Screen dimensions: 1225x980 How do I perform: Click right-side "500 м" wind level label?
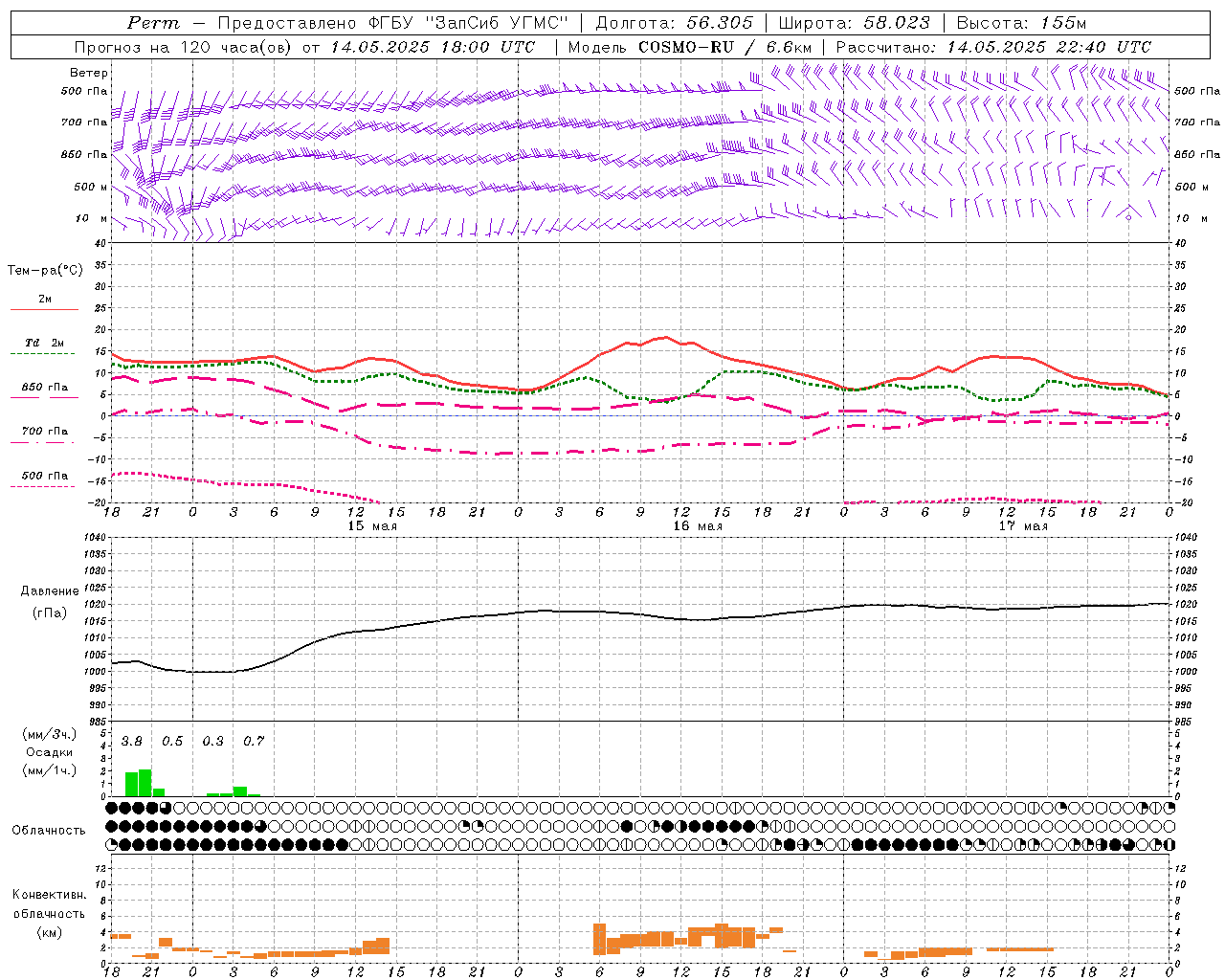(1192, 187)
